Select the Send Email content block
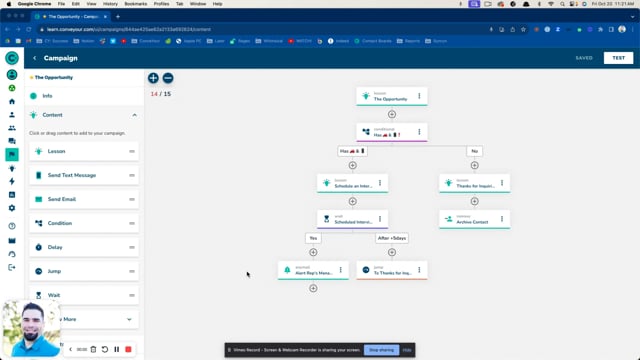 (x=84, y=199)
